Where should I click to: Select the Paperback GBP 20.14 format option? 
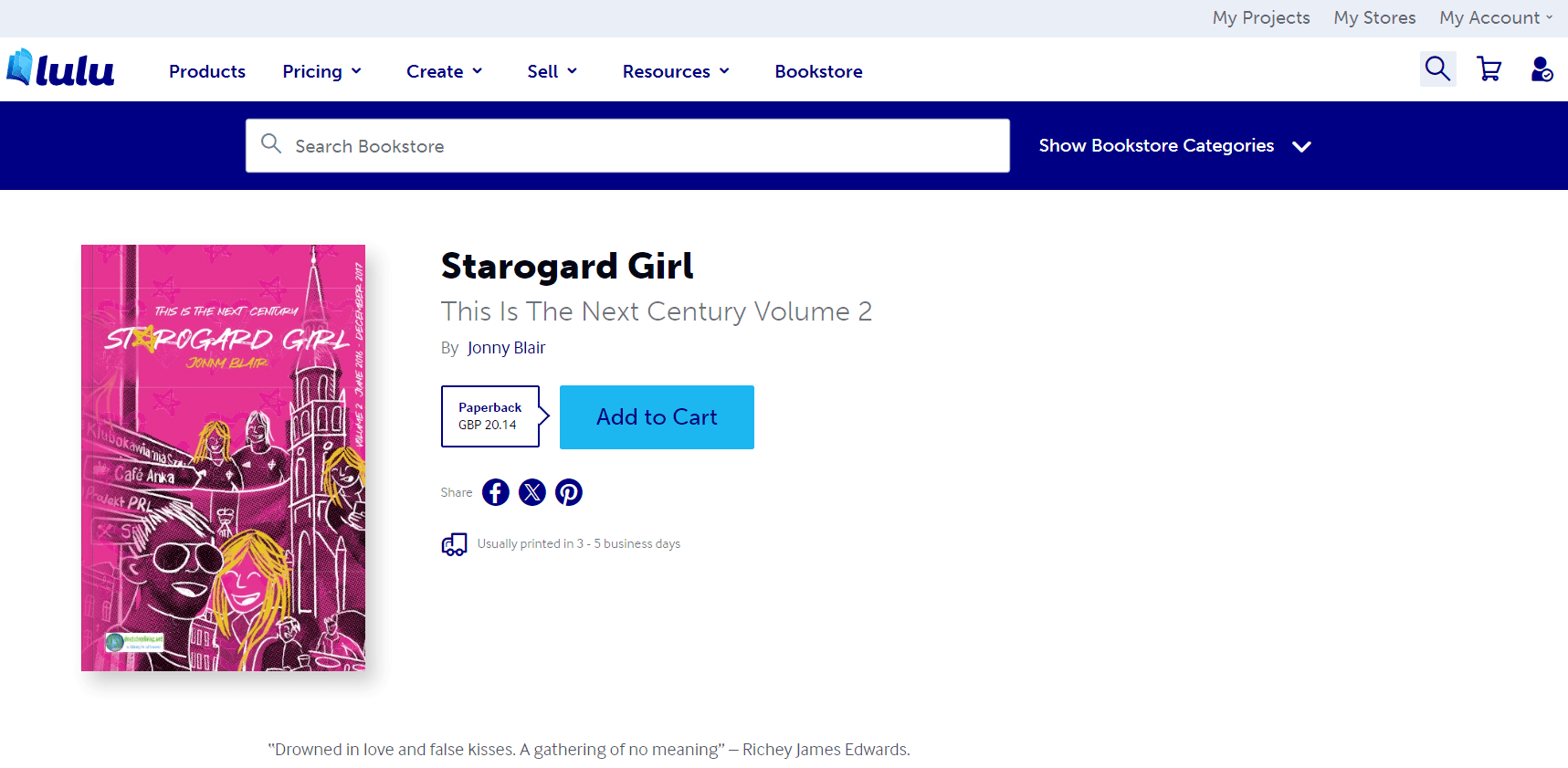pyautogui.click(x=490, y=416)
